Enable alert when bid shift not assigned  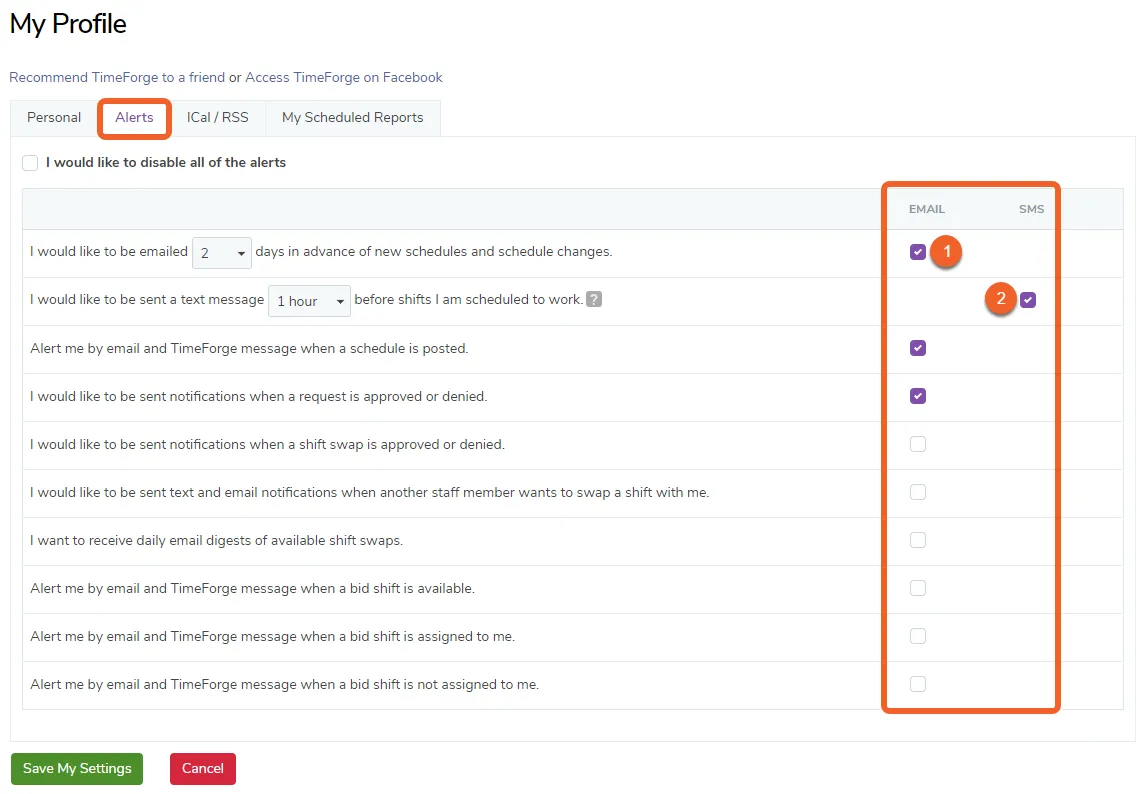point(918,685)
